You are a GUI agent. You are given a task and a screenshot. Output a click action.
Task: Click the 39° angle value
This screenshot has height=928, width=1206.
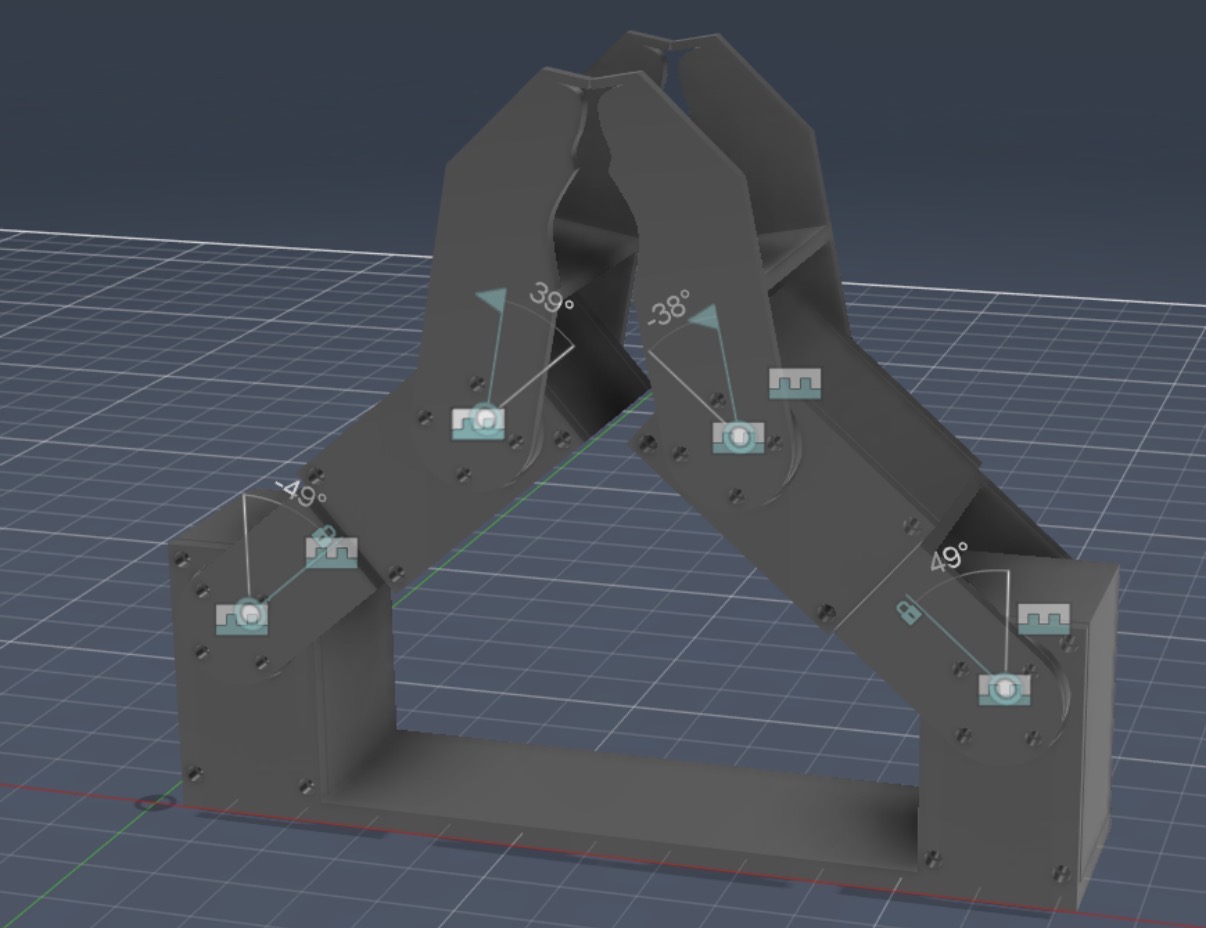pyautogui.click(x=552, y=298)
